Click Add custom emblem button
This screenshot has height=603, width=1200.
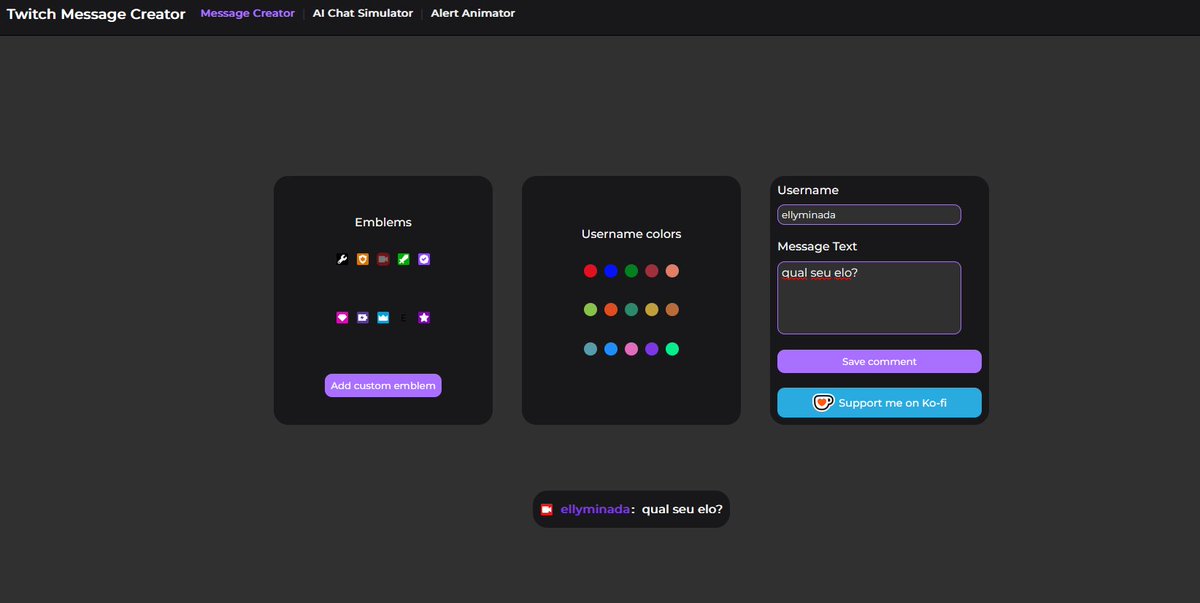[383, 386]
